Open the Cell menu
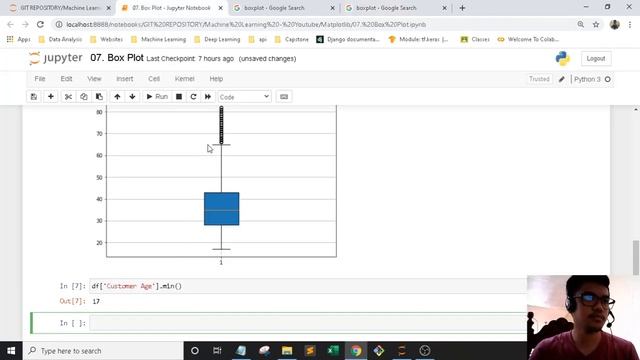Viewport: 640px width, 360px height. click(x=154, y=79)
